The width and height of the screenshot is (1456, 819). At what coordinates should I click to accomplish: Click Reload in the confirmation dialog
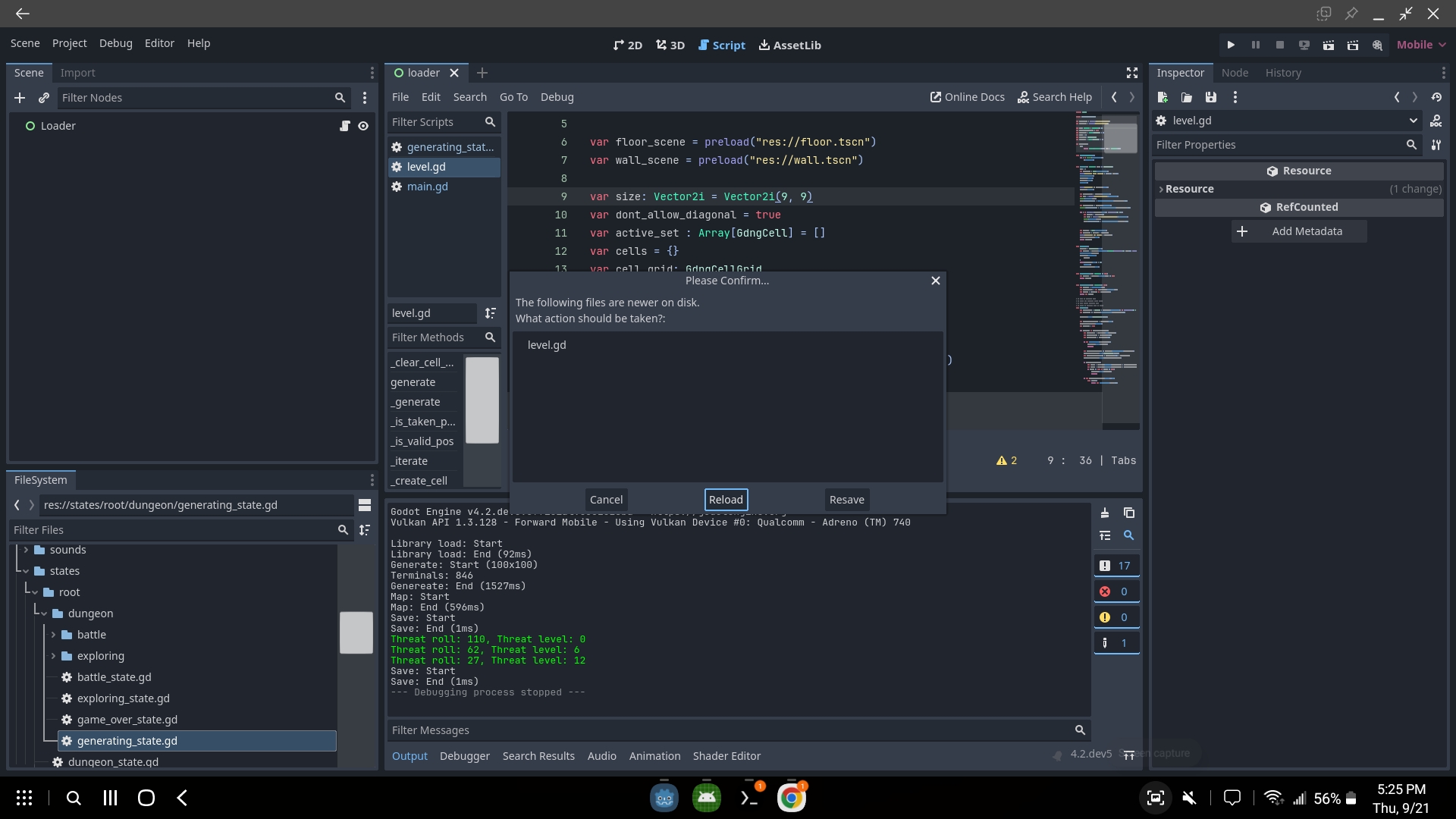click(x=726, y=500)
